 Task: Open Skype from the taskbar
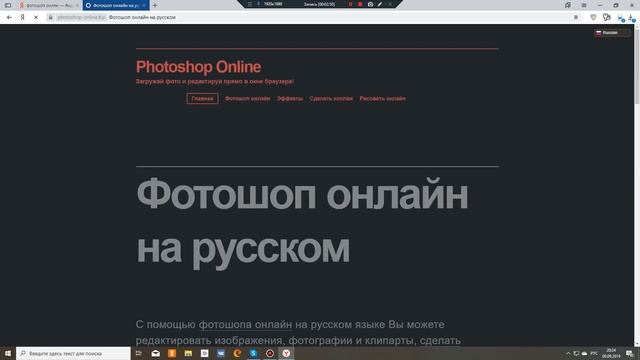tap(253, 353)
